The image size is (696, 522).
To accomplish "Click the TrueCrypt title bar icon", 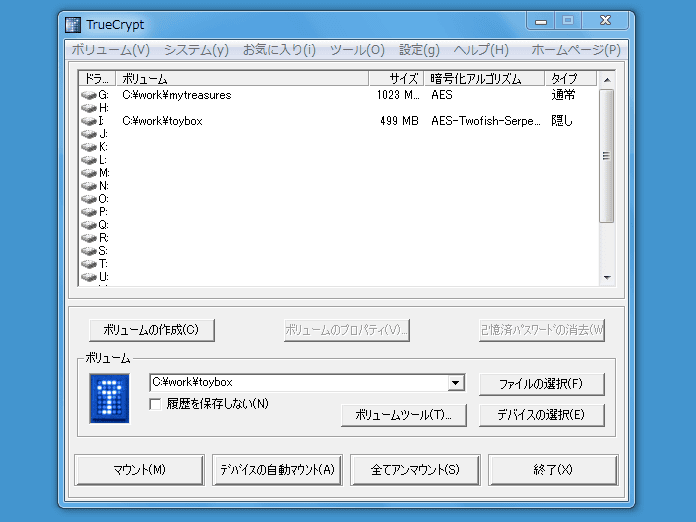I will [x=73, y=25].
